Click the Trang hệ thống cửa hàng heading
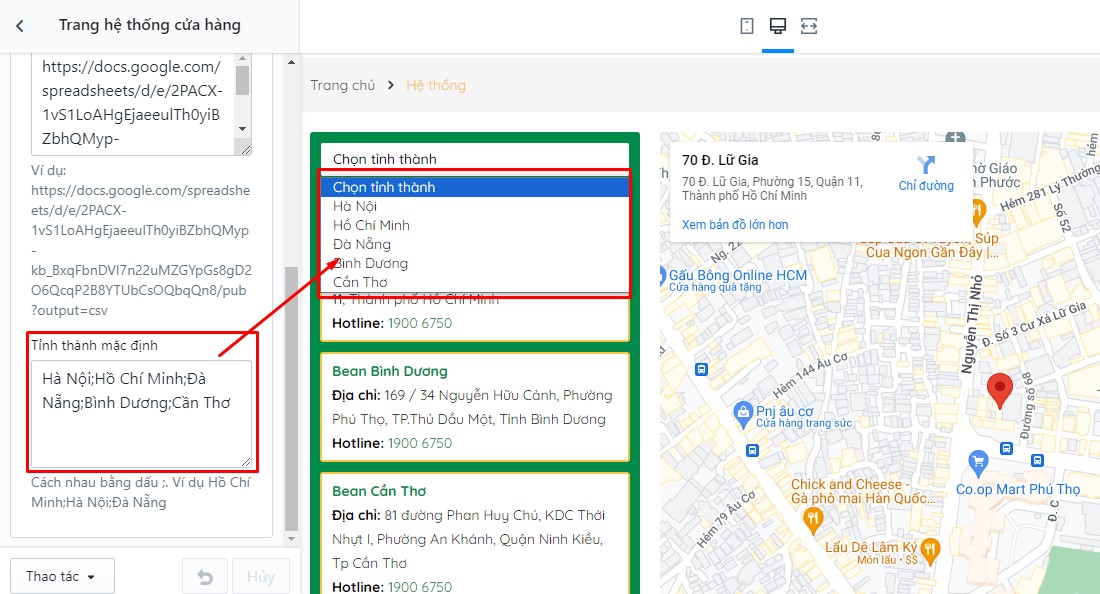 [149, 25]
